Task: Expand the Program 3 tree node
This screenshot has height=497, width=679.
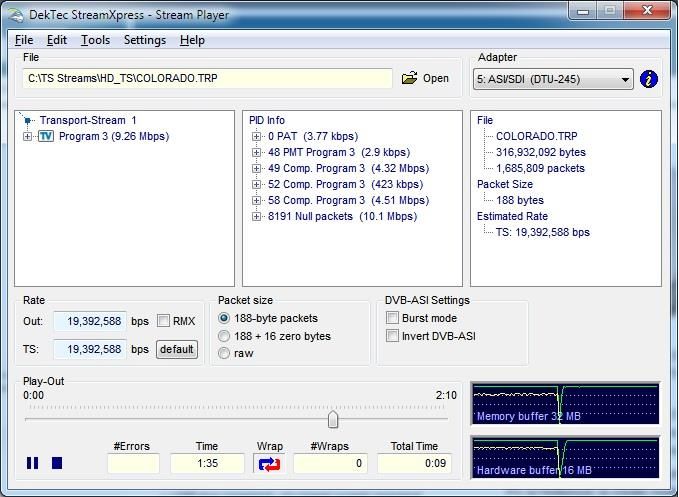Action: [27, 136]
